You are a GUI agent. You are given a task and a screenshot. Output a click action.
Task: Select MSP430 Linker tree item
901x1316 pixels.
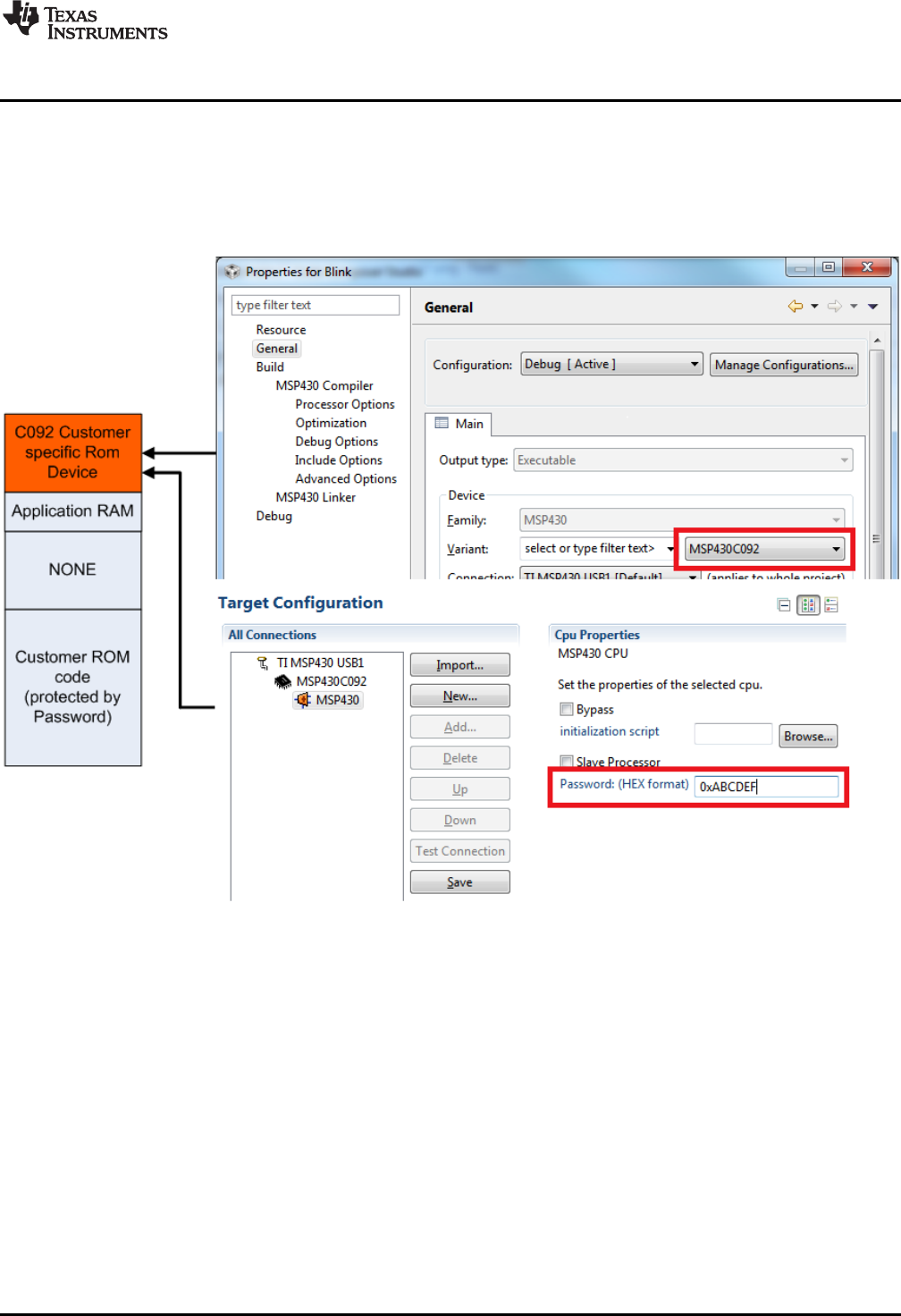coord(316,497)
